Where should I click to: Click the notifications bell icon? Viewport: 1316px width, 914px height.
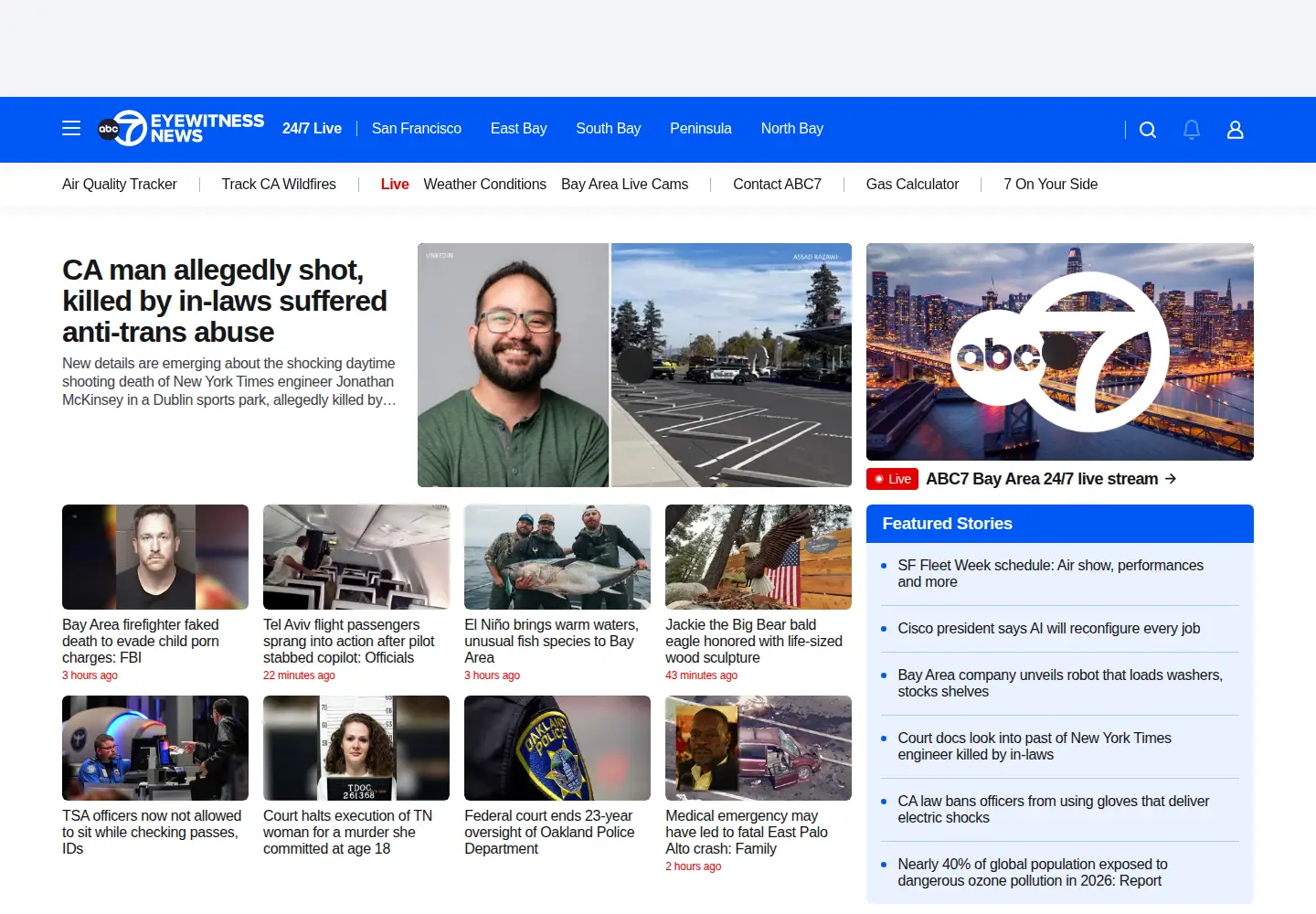[1192, 130]
